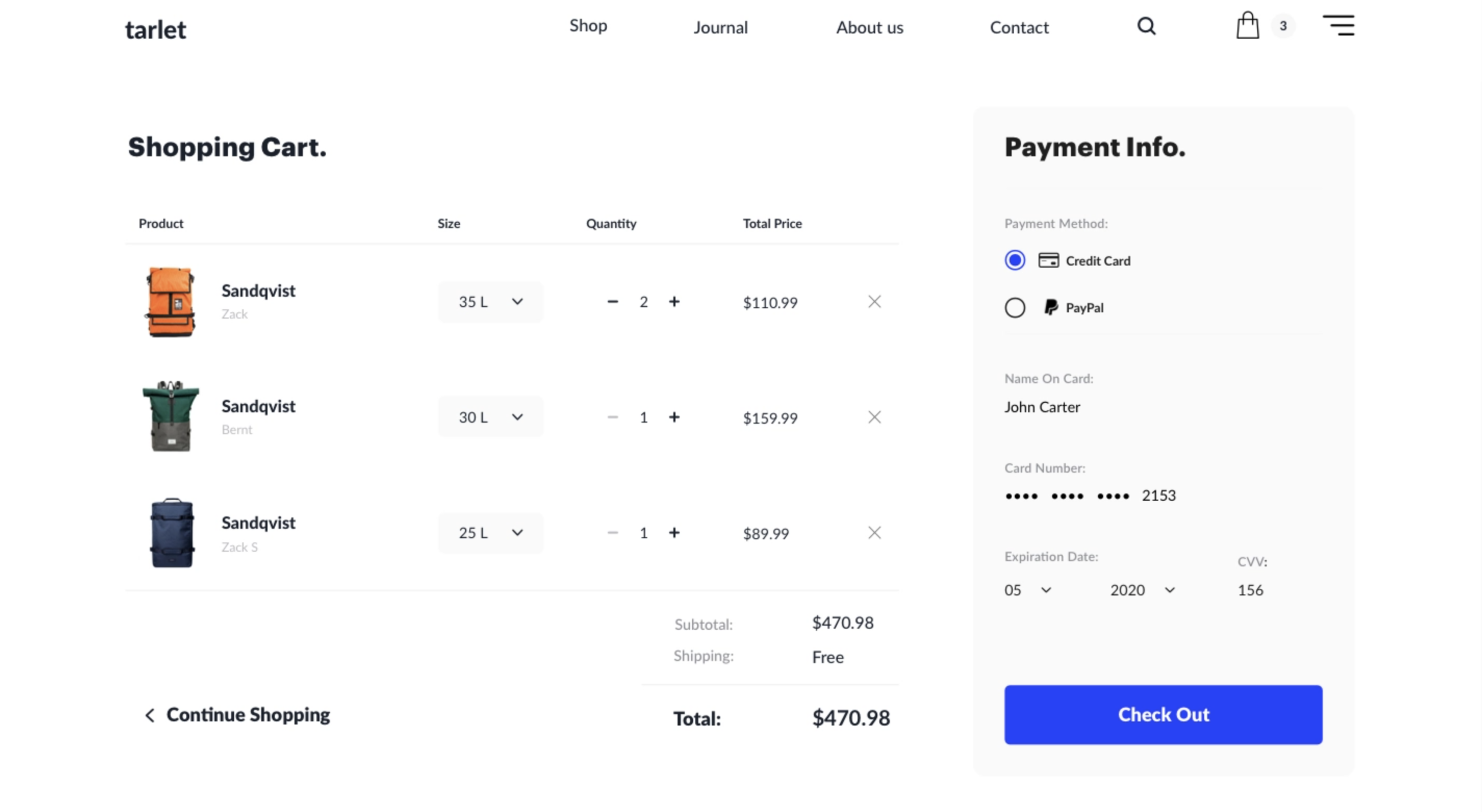The height and width of the screenshot is (812, 1482).
Task: Click the Check Out button
Action: pyautogui.click(x=1163, y=714)
